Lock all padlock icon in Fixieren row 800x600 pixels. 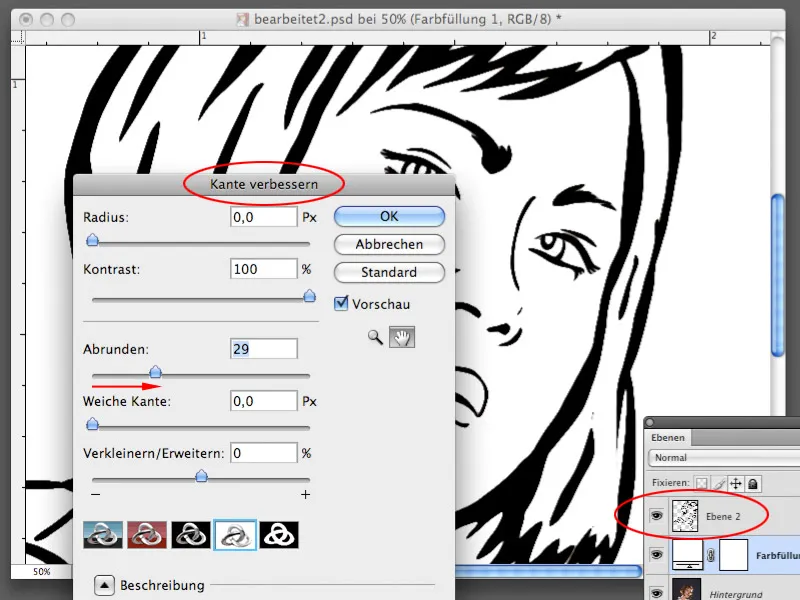coord(753,483)
